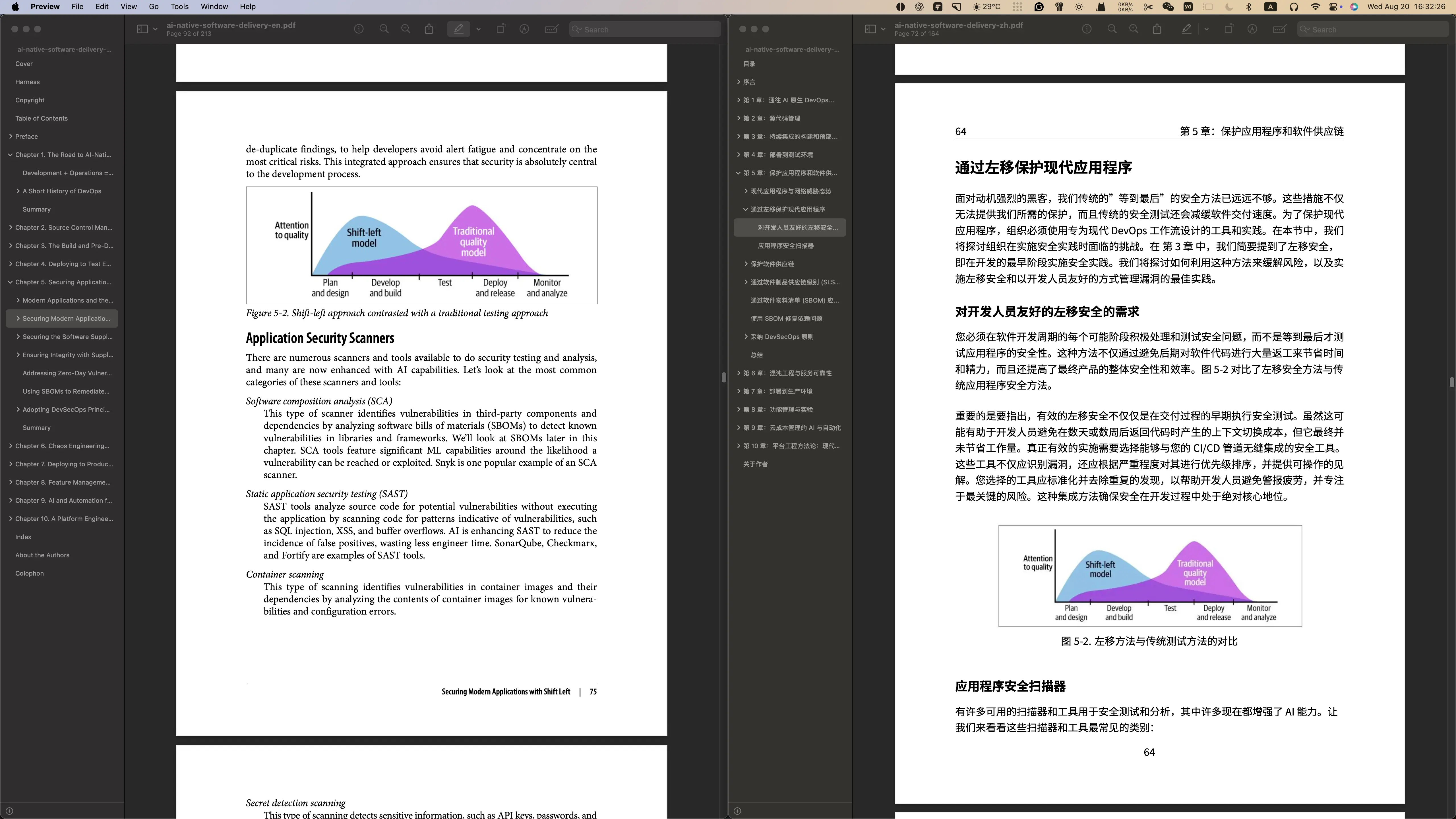Open inspector info in the Chinese PDF window
The width and height of the screenshot is (1456, 819).
coord(1086,29)
